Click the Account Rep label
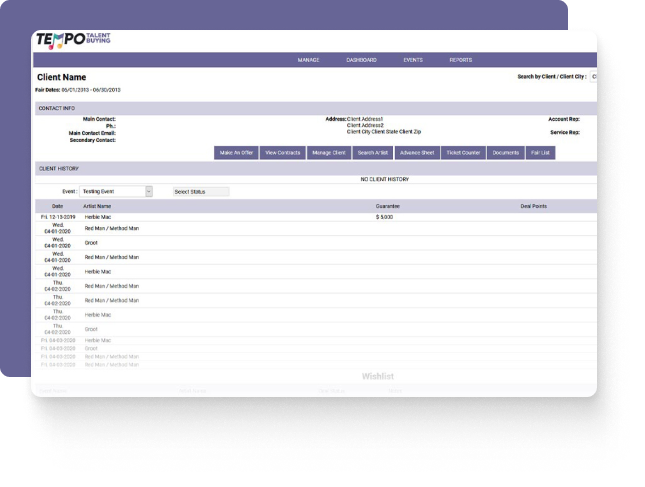The image size is (645, 487). pyautogui.click(x=564, y=119)
